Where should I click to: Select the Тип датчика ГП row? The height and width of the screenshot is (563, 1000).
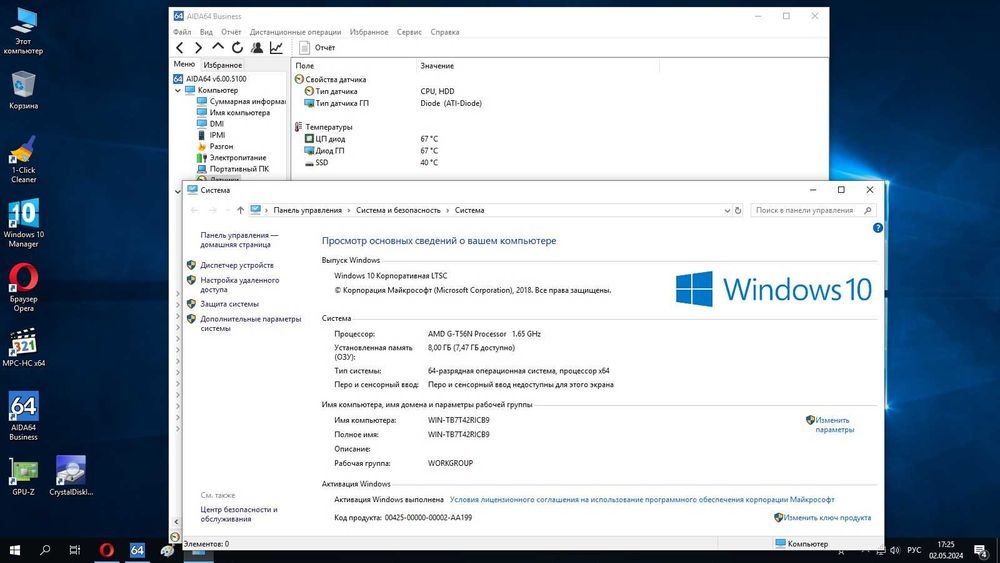(x=393, y=103)
